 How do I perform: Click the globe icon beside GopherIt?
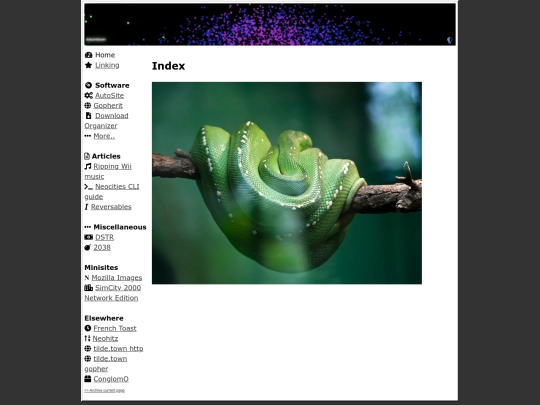click(88, 105)
